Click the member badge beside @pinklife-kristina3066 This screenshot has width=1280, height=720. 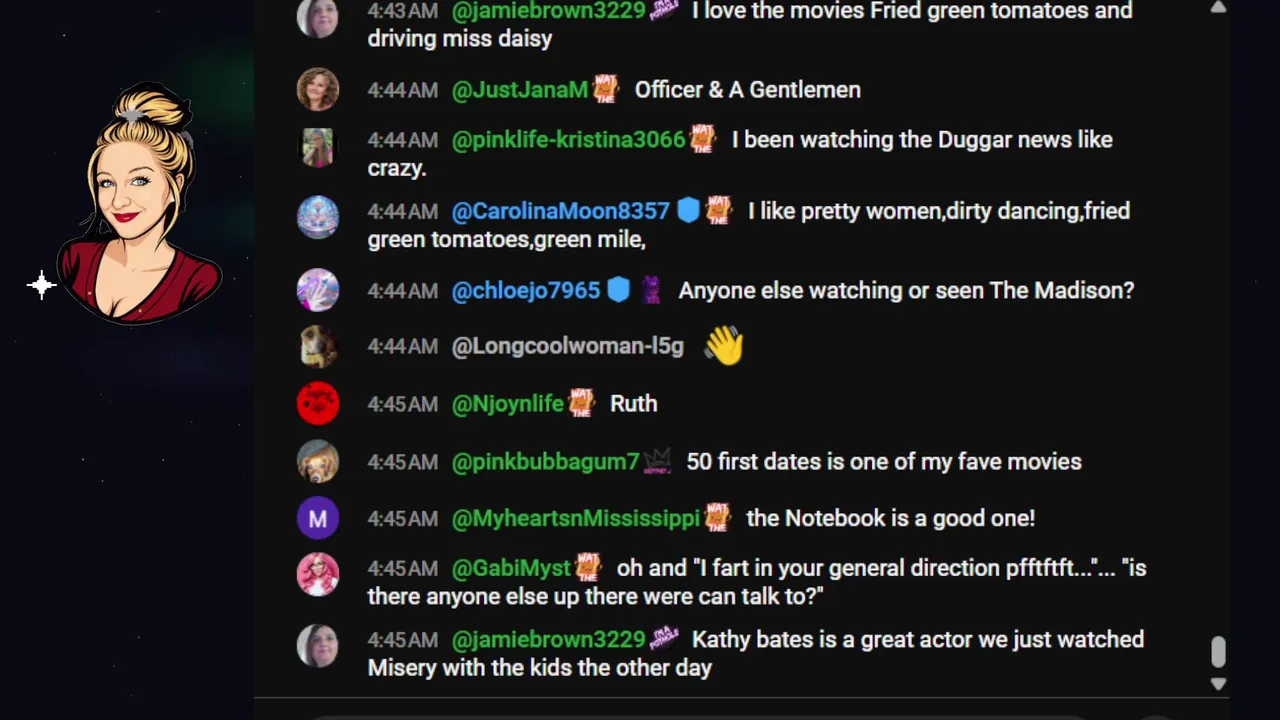703,138
